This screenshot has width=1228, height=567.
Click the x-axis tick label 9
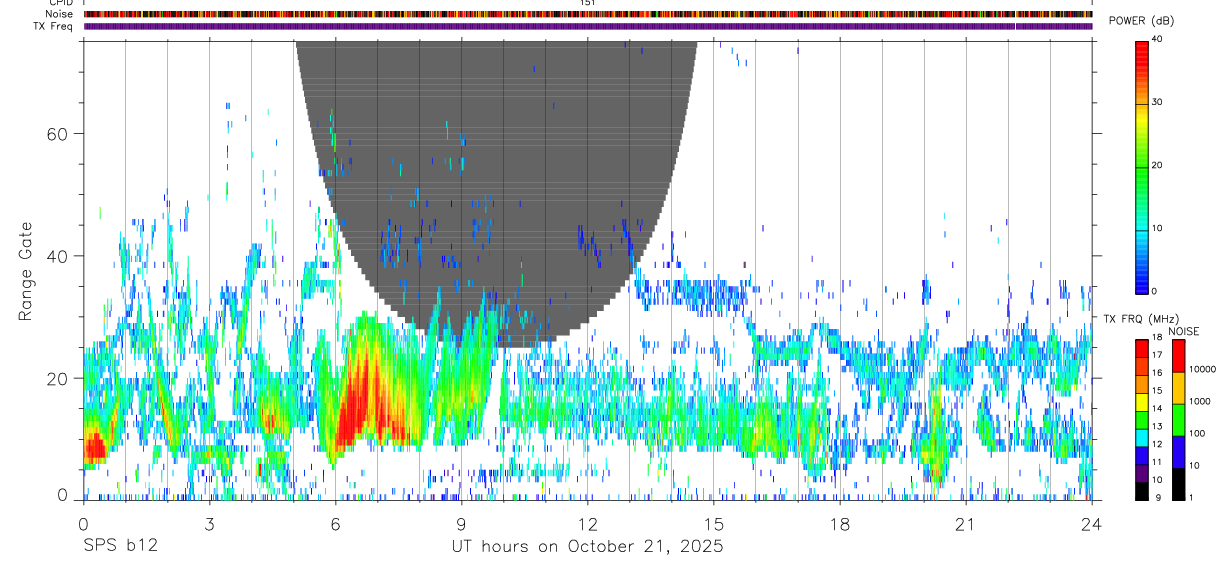click(461, 524)
